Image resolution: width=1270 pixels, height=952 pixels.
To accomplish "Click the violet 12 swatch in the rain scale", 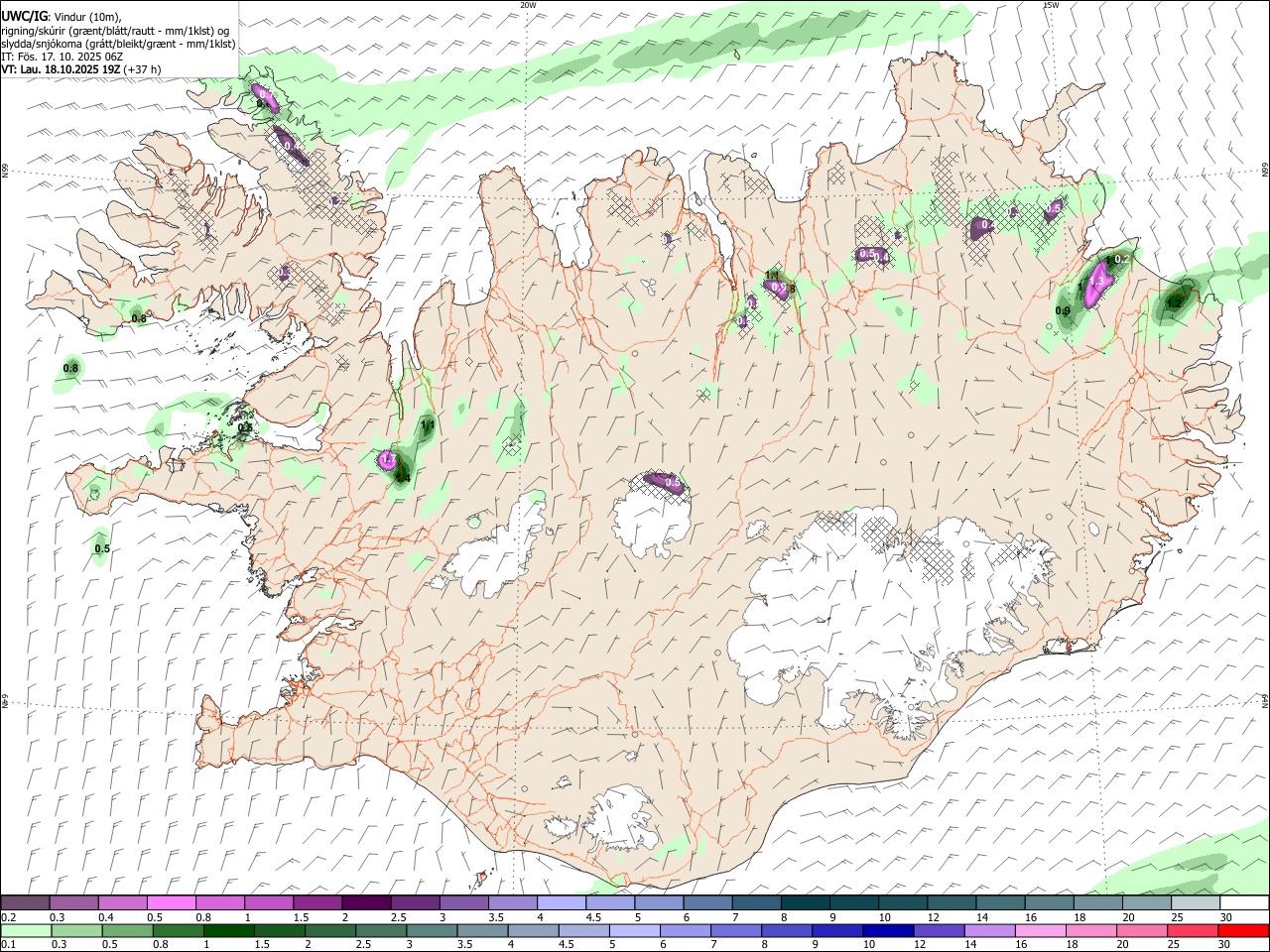I will (939, 931).
